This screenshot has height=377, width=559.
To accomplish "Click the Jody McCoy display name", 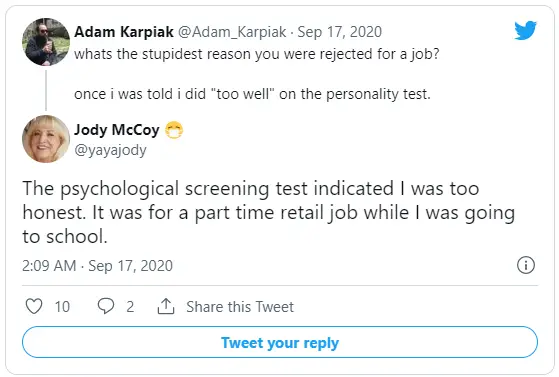I will pos(117,130).
